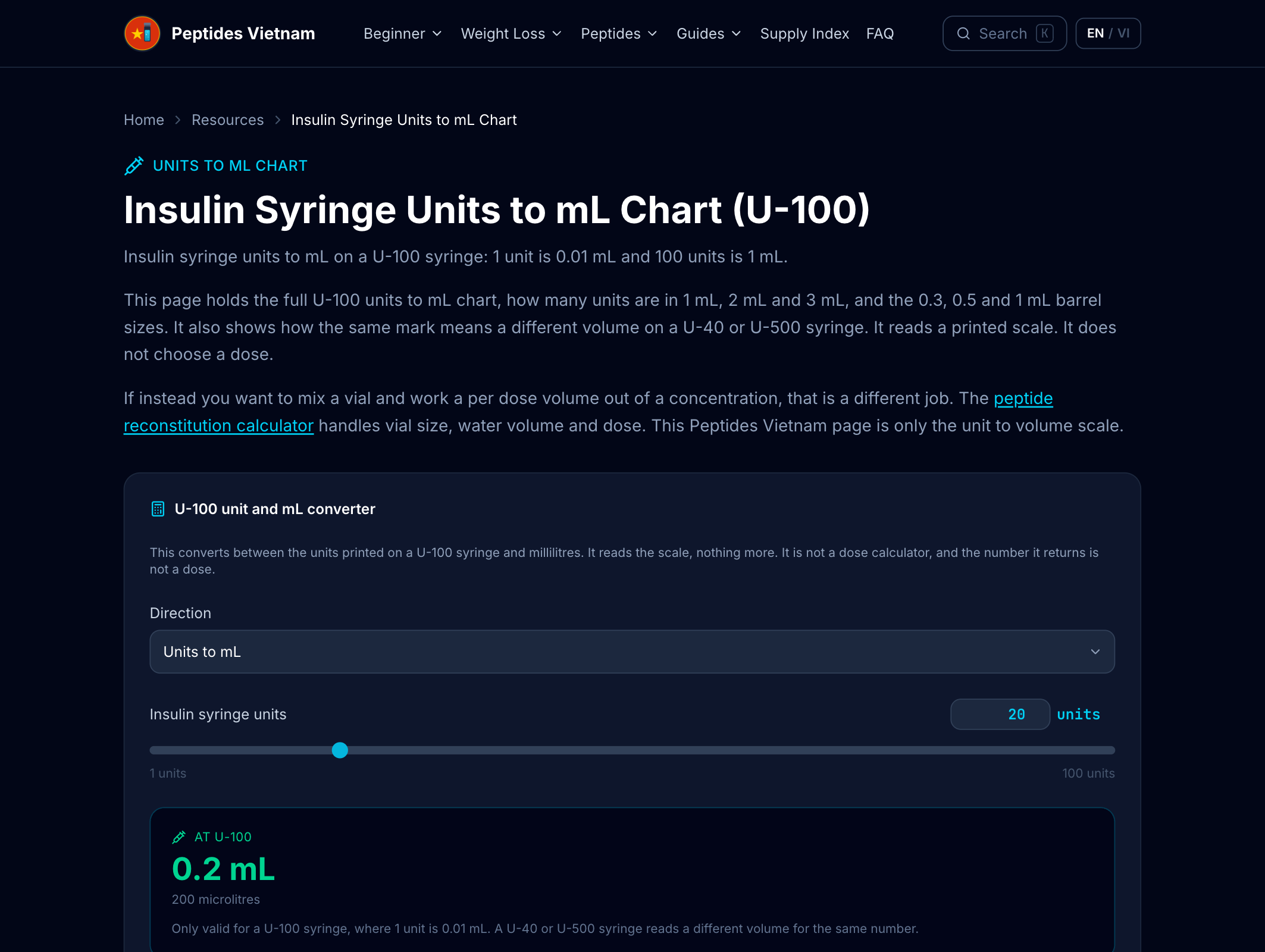Screen dimensions: 1265x952
Task: Click the search magnifier icon
Action: point(963,33)
